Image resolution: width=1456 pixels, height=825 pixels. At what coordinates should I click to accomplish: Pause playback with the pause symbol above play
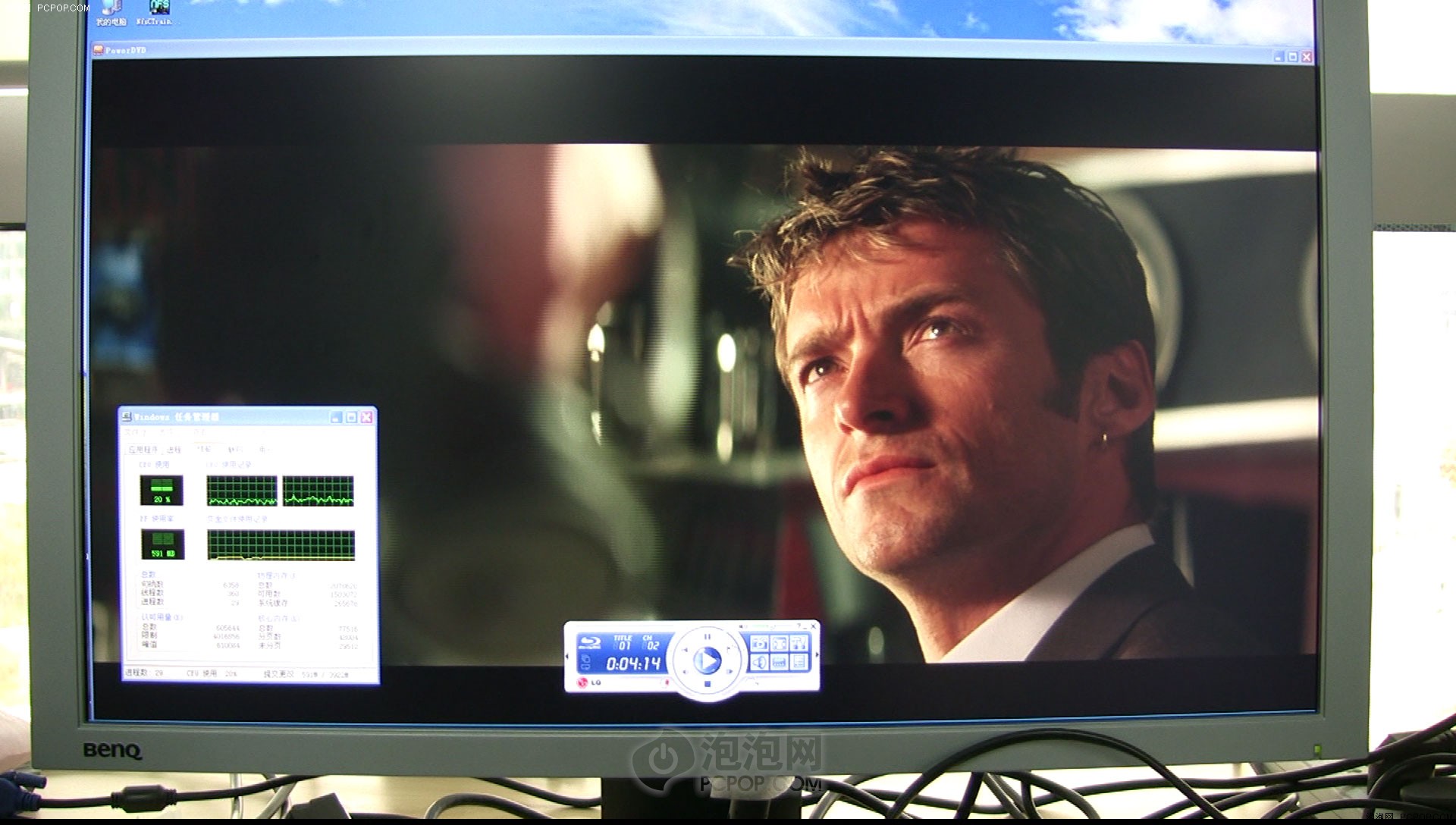pos(708,636)
